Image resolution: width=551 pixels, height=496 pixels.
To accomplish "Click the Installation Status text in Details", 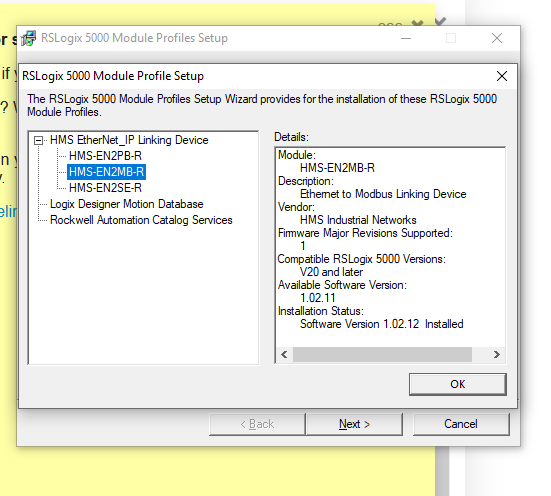I will (x=321, y=311).
